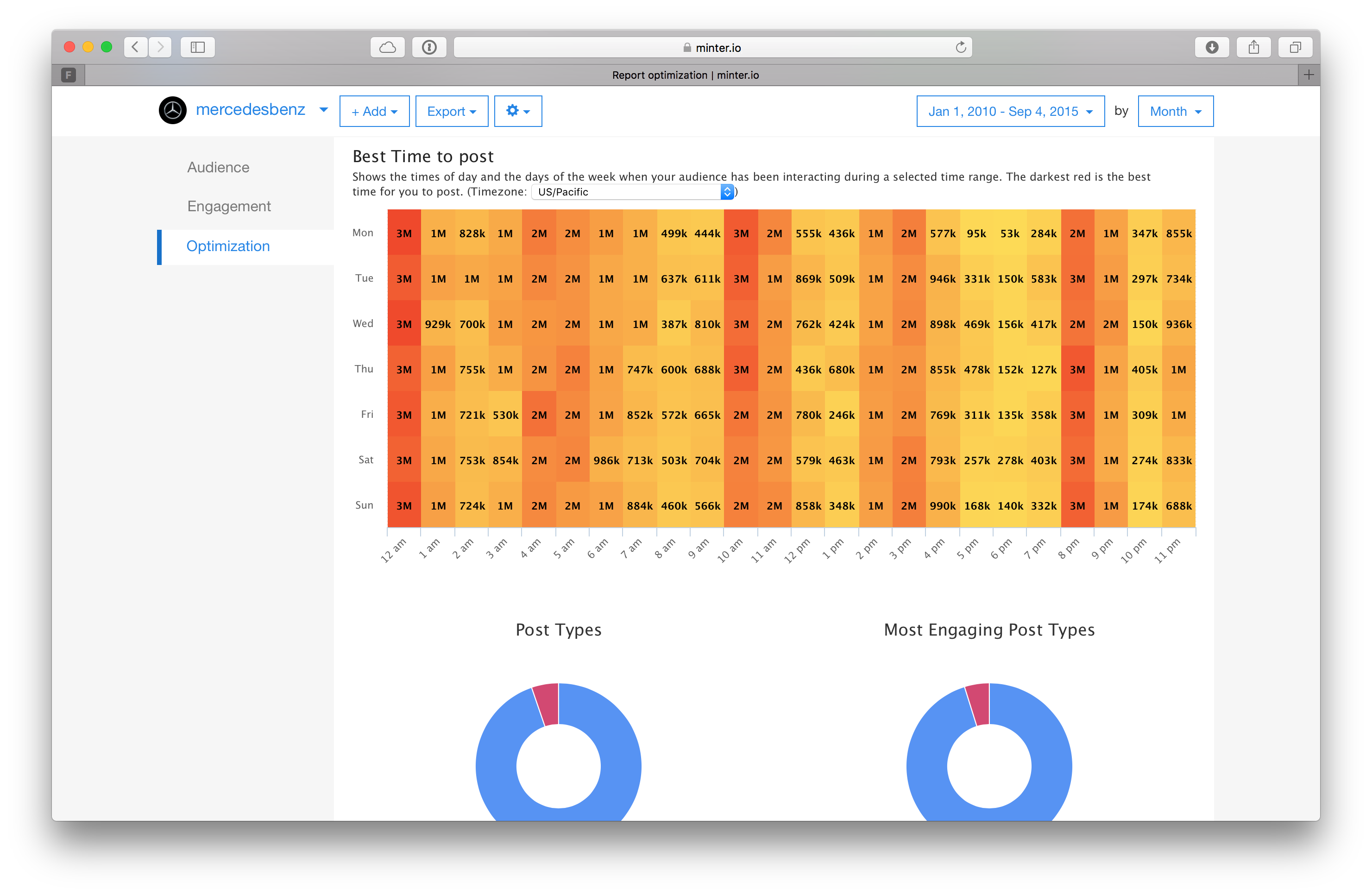
Task: Open the date range Jan 1 2010 dropdown
Action: tap(1006, 111)
